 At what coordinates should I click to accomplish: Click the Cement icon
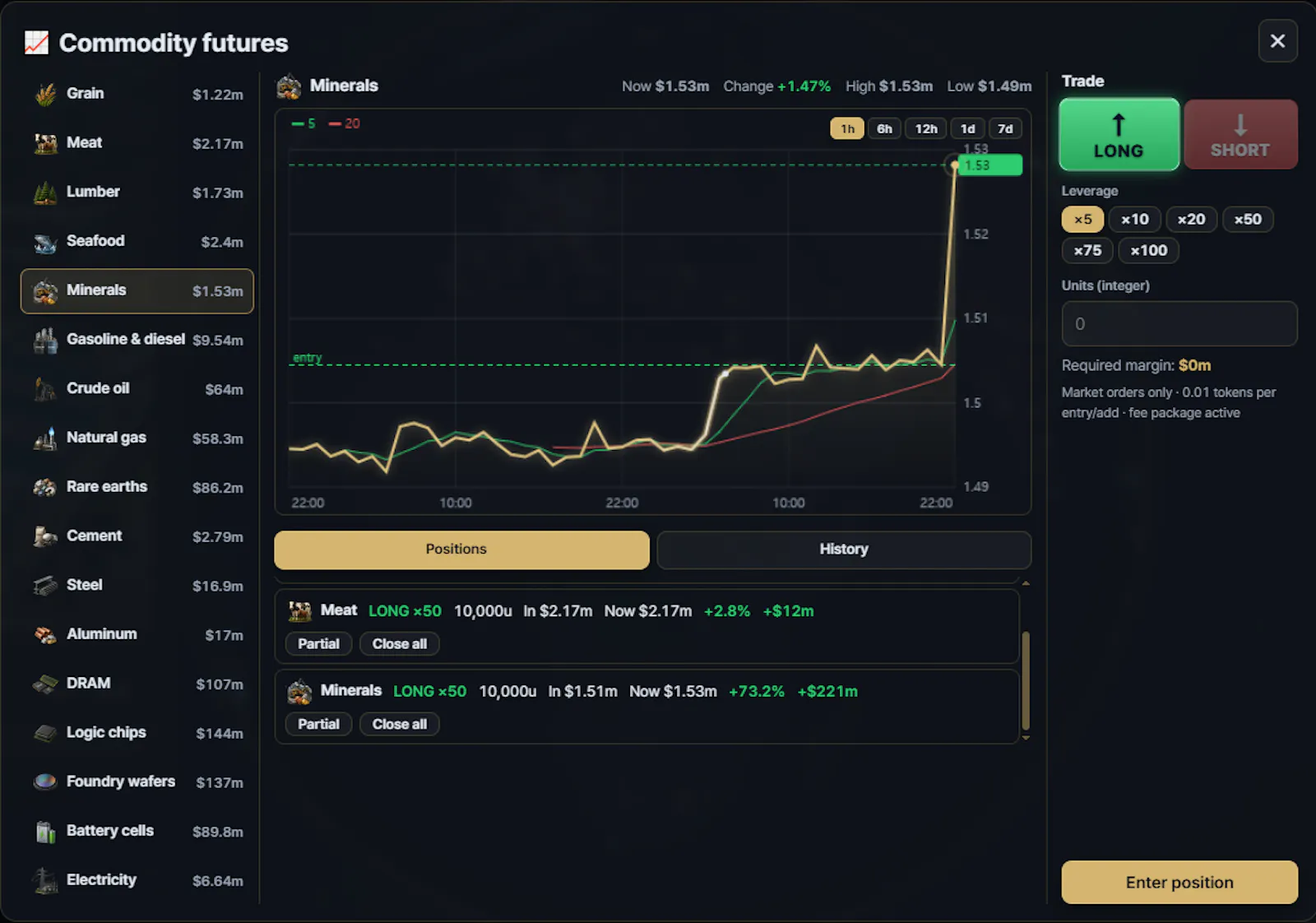(x=45, y=536)
